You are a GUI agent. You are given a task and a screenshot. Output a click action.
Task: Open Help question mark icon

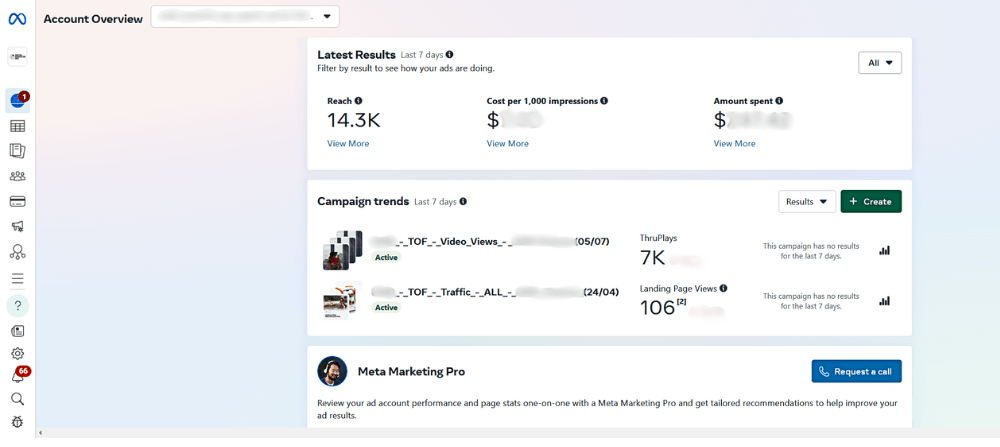(18, 305)
